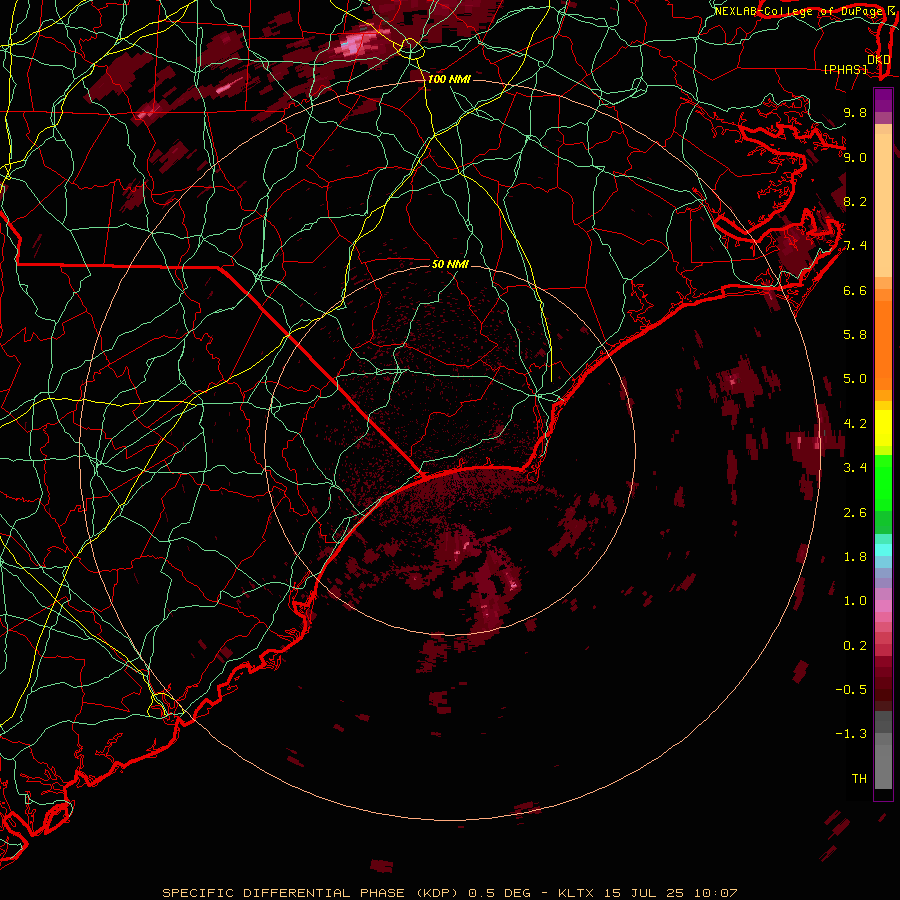Click the -0.5 legend value
The width and height of the screenshot is (900, 900).
[851, 690]
